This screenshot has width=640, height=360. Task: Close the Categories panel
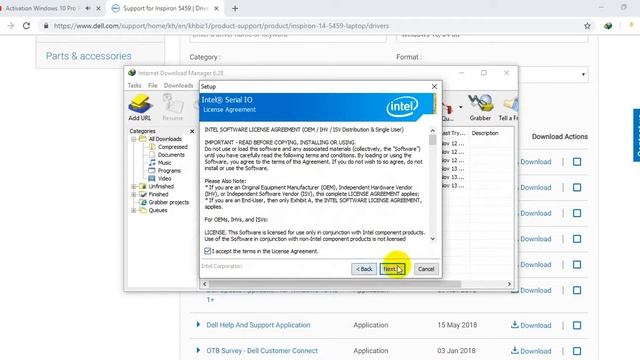[x=192, y=131]
